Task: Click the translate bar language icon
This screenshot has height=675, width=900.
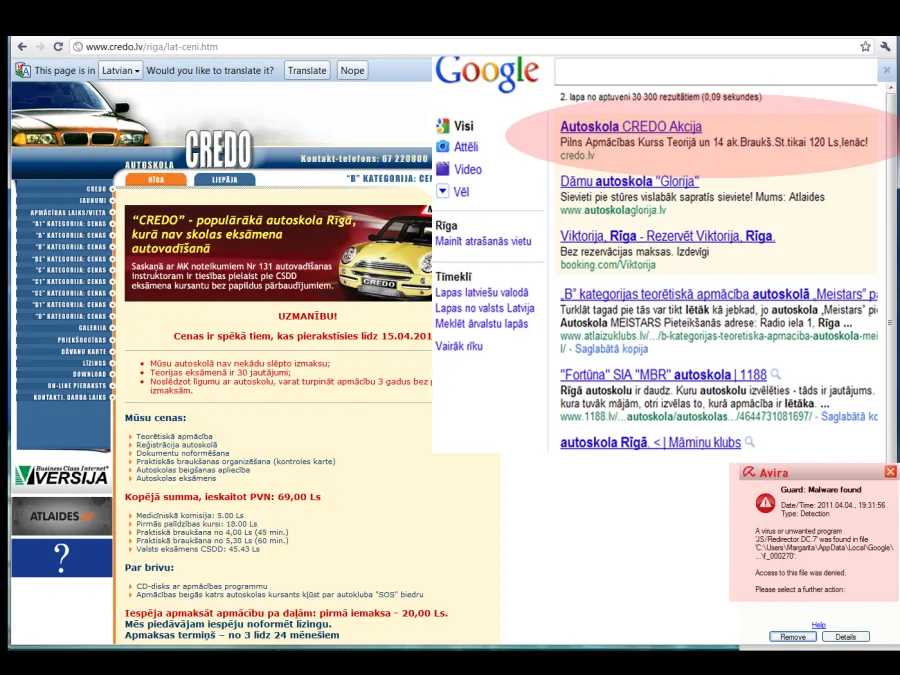Action: coord(23,71)
